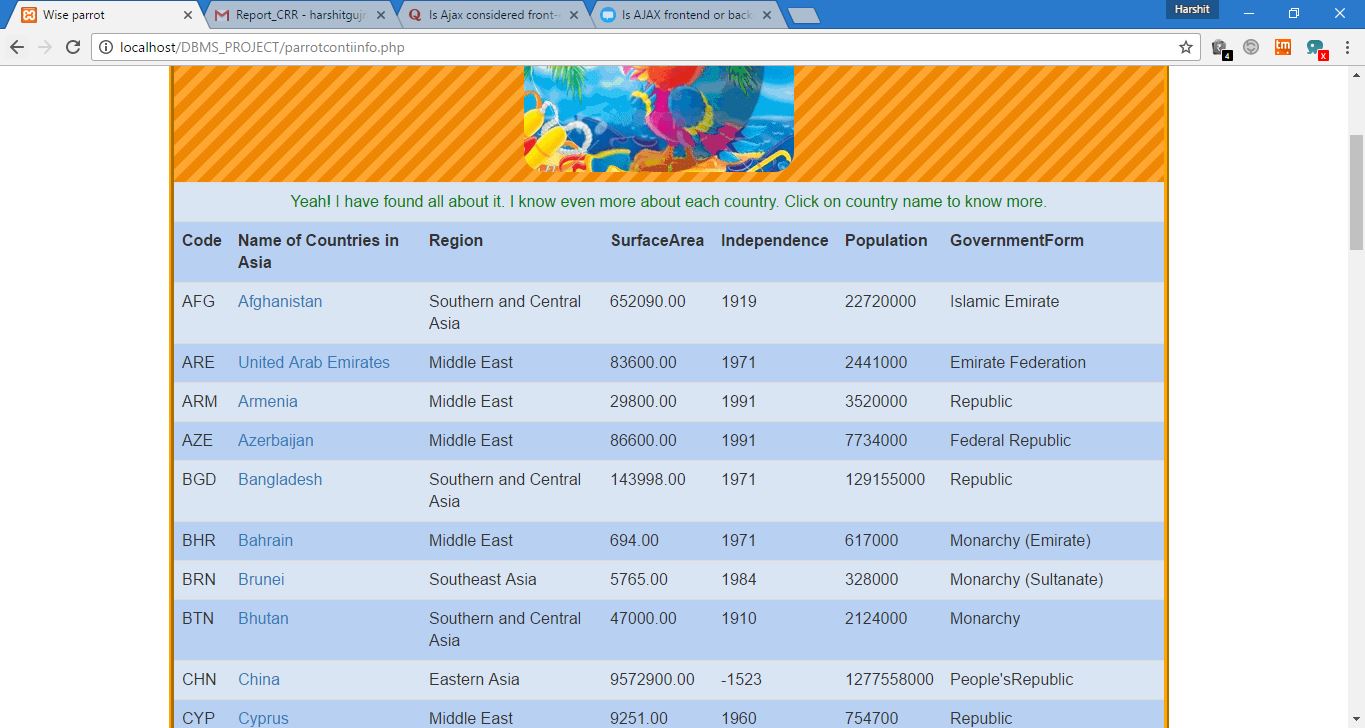Click the ARE code cell
Viewport: 1365px width, 728px height.
coord(198,362)
